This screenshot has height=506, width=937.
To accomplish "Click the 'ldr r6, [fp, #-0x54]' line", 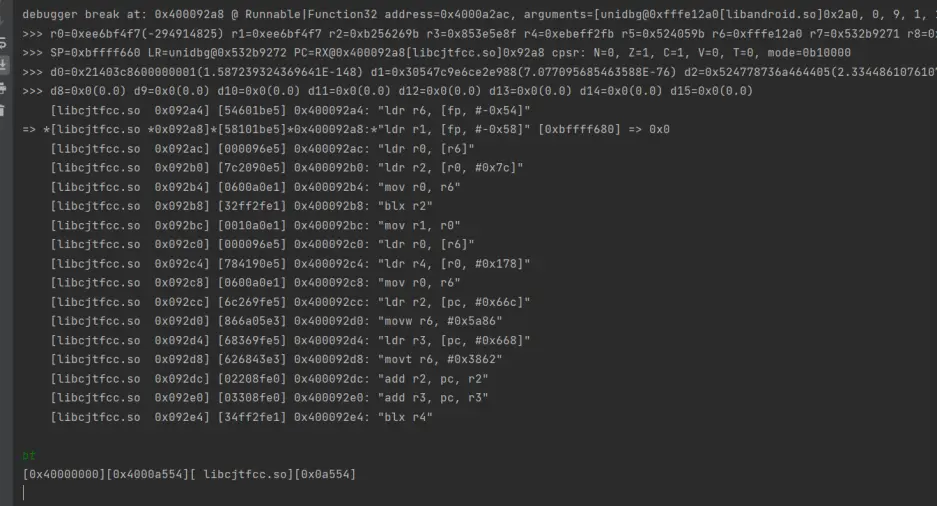I will pyautogui.click(x=290, y=111).
